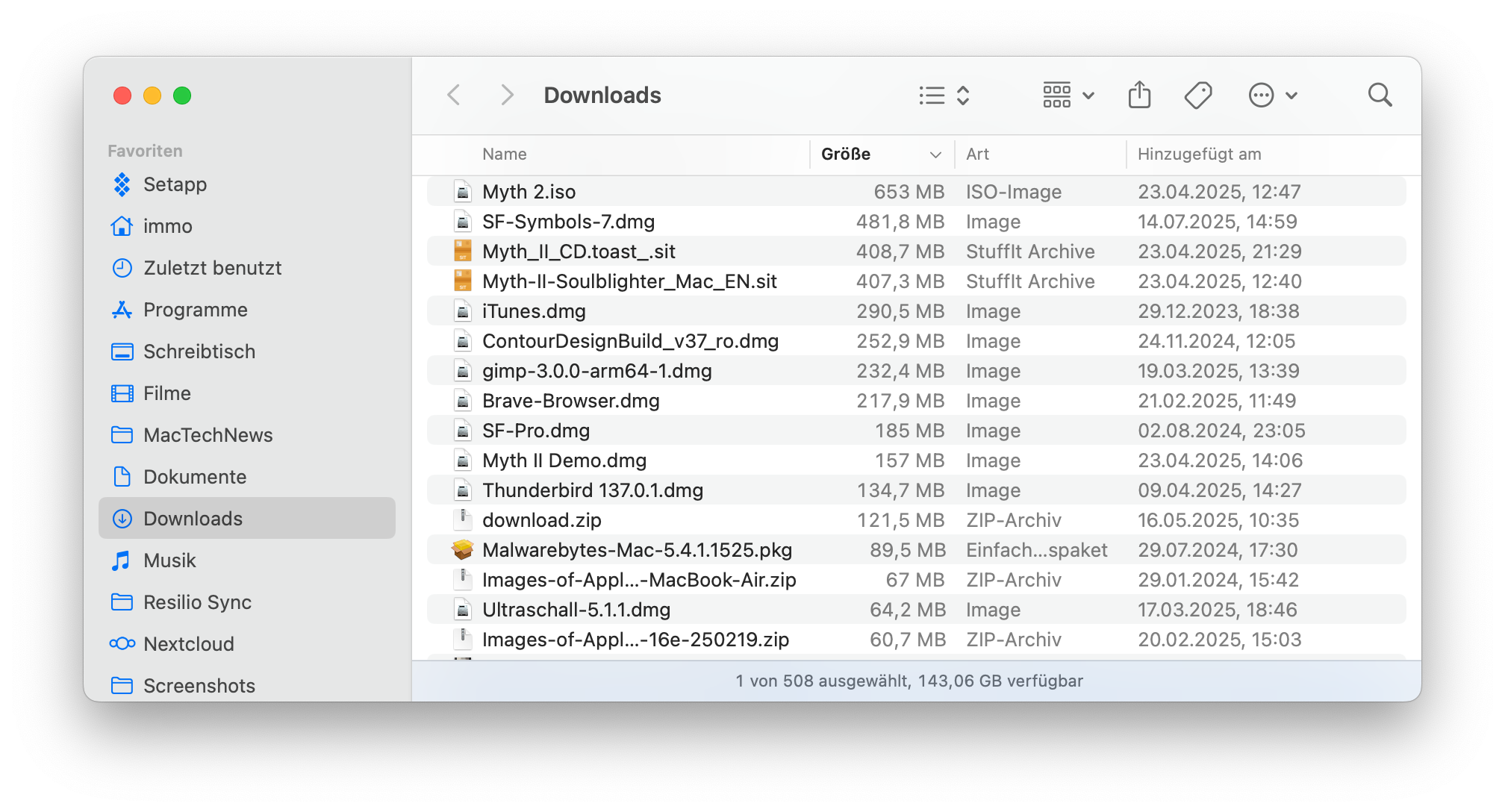Select the iTunes.dmg file

(917, 311)
